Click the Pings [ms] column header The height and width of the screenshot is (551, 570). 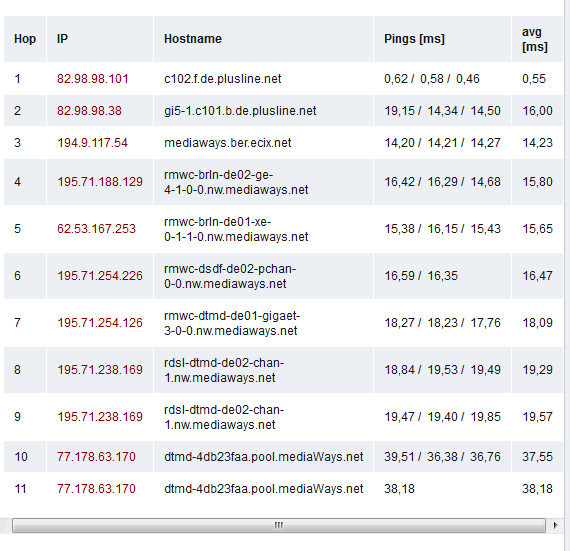click(442, 39)
